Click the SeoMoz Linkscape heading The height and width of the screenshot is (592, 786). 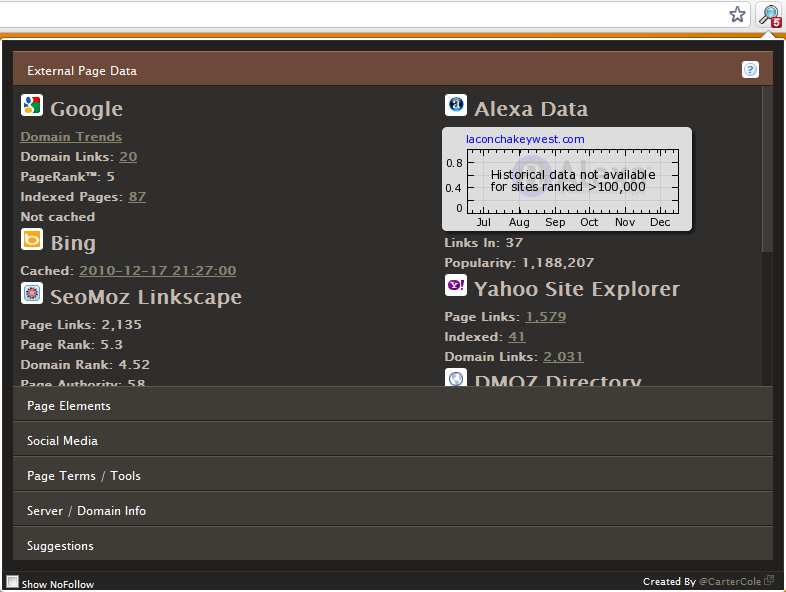click(146, 297)
